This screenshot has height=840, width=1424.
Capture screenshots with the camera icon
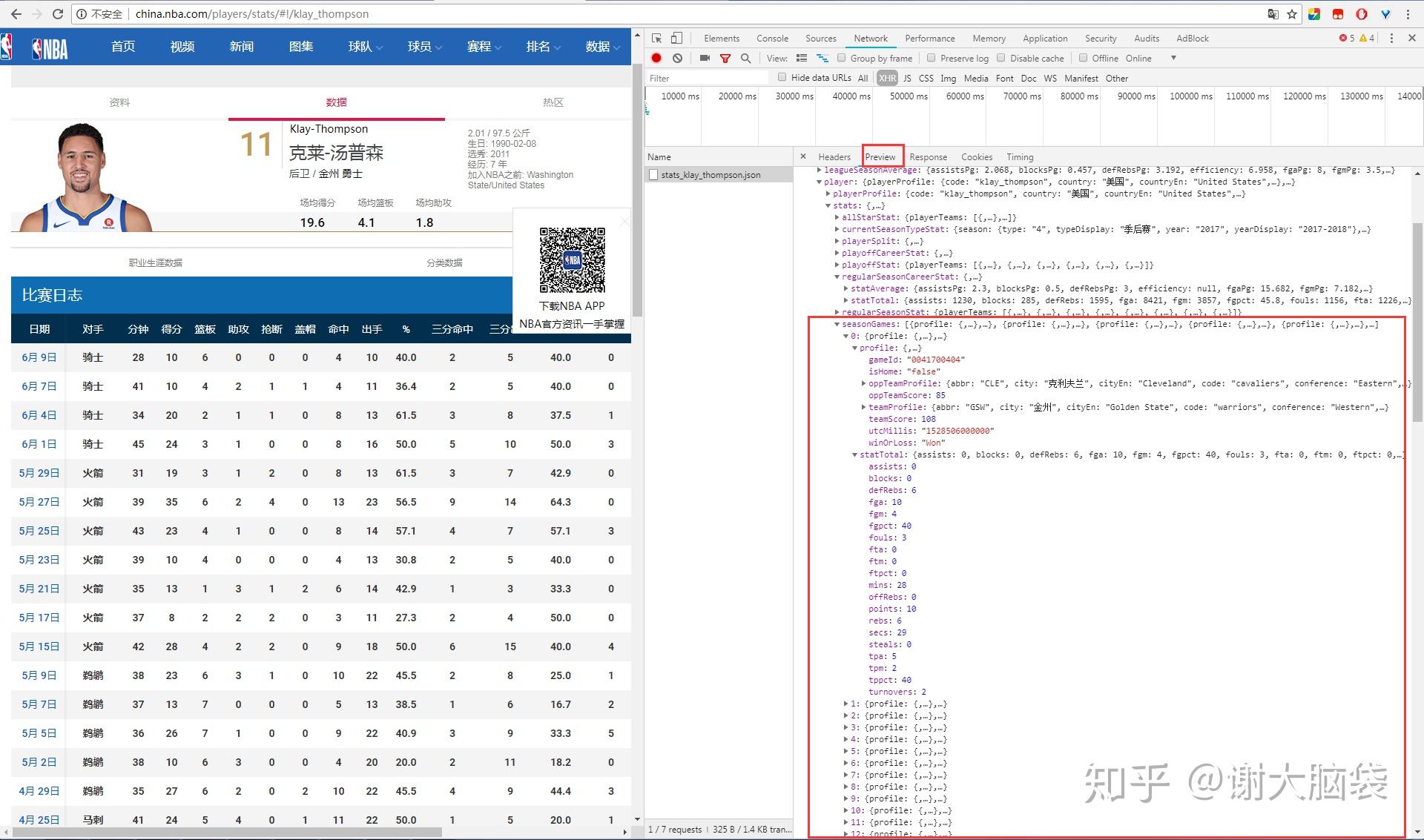(705, 58)
